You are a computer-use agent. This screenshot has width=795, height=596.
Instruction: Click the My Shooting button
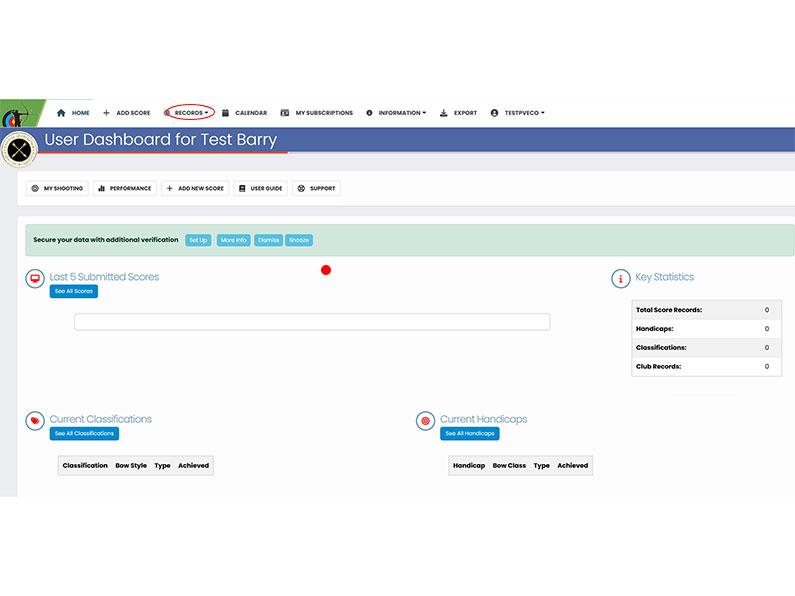[57, 188]
